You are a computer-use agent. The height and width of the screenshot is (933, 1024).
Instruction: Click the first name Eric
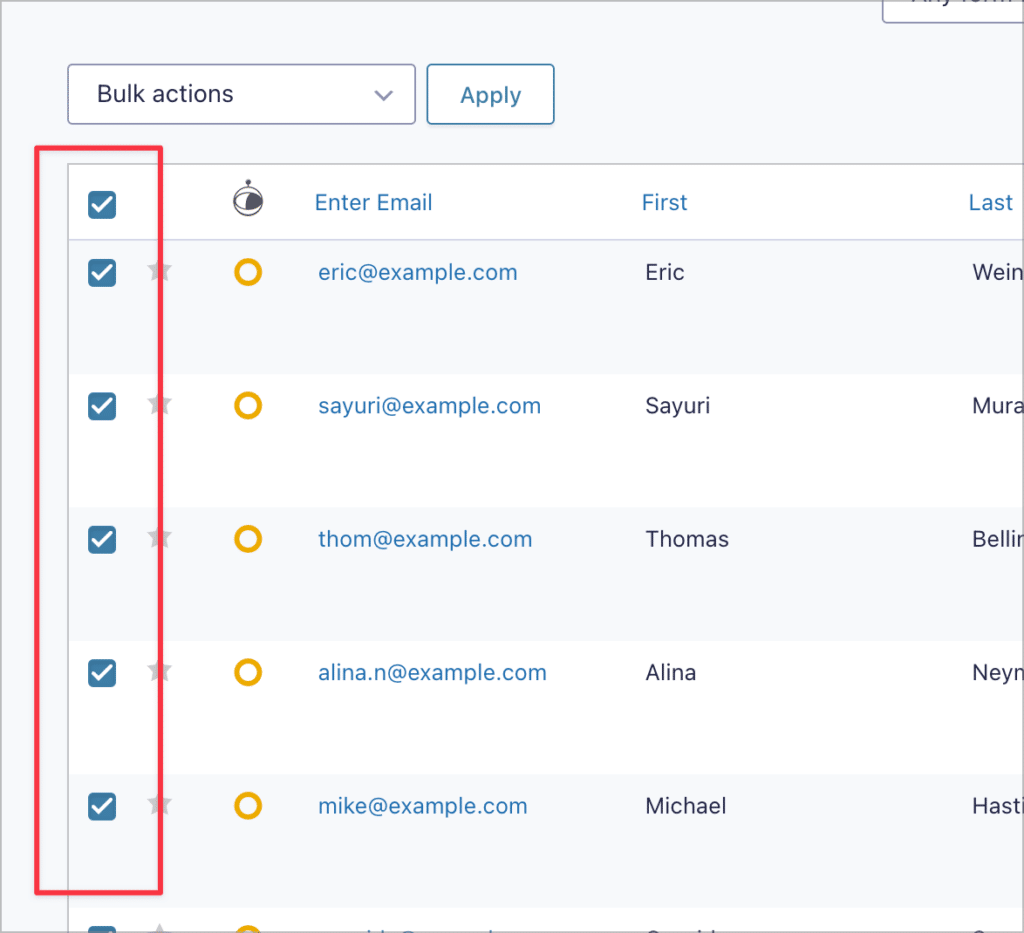(x=665, y=272)
